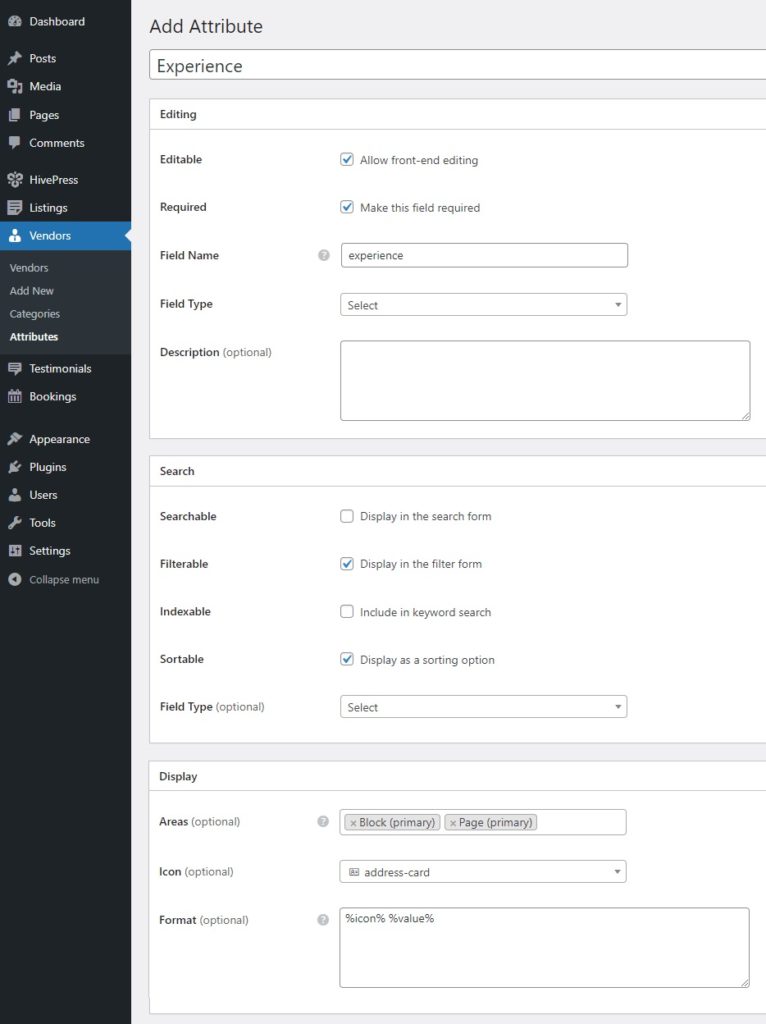Click the Dashboard gauge icon

point(15,21)
